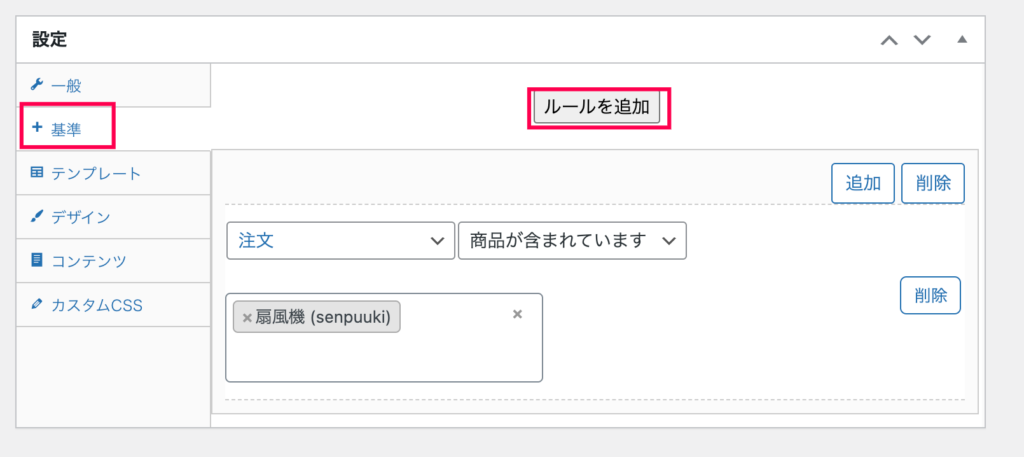
Task: Click the wrench icon beside 一般
Action: click(x=37, y=84)
